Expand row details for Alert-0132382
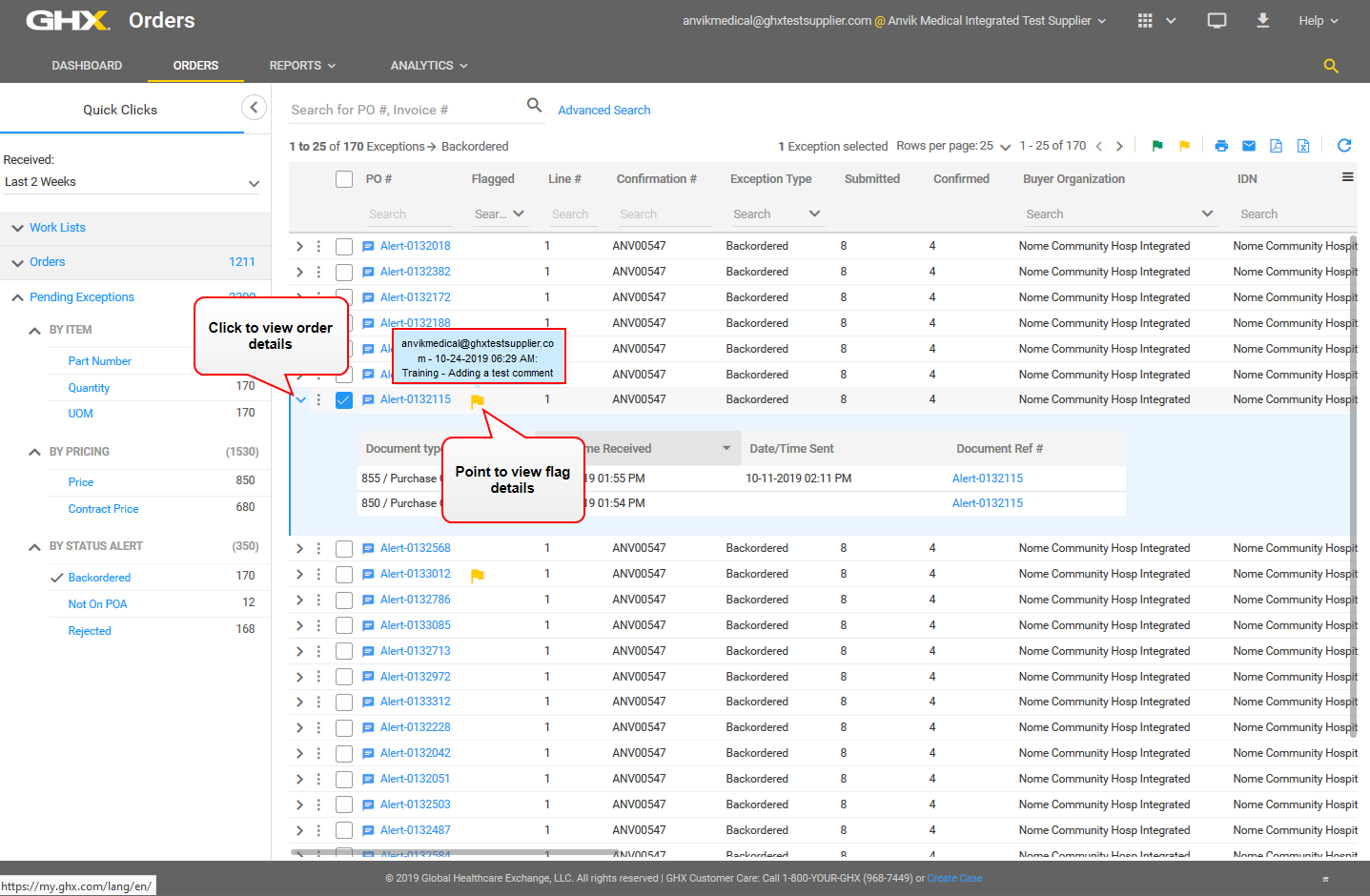 pos(299,273)
